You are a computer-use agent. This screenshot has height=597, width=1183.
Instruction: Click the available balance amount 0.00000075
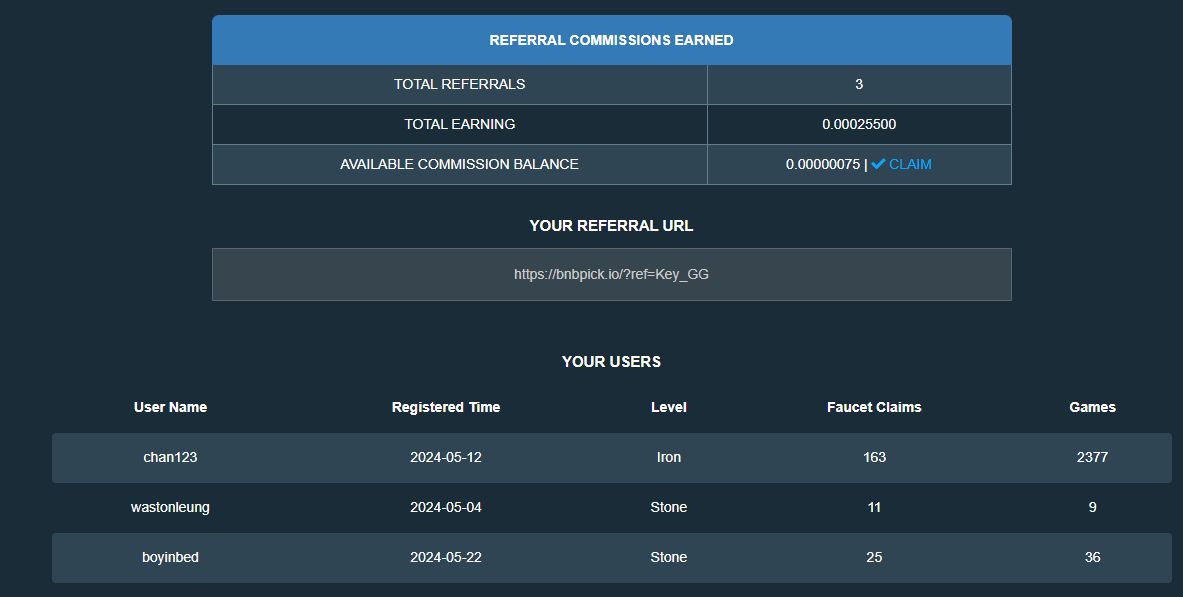point(822,165)
